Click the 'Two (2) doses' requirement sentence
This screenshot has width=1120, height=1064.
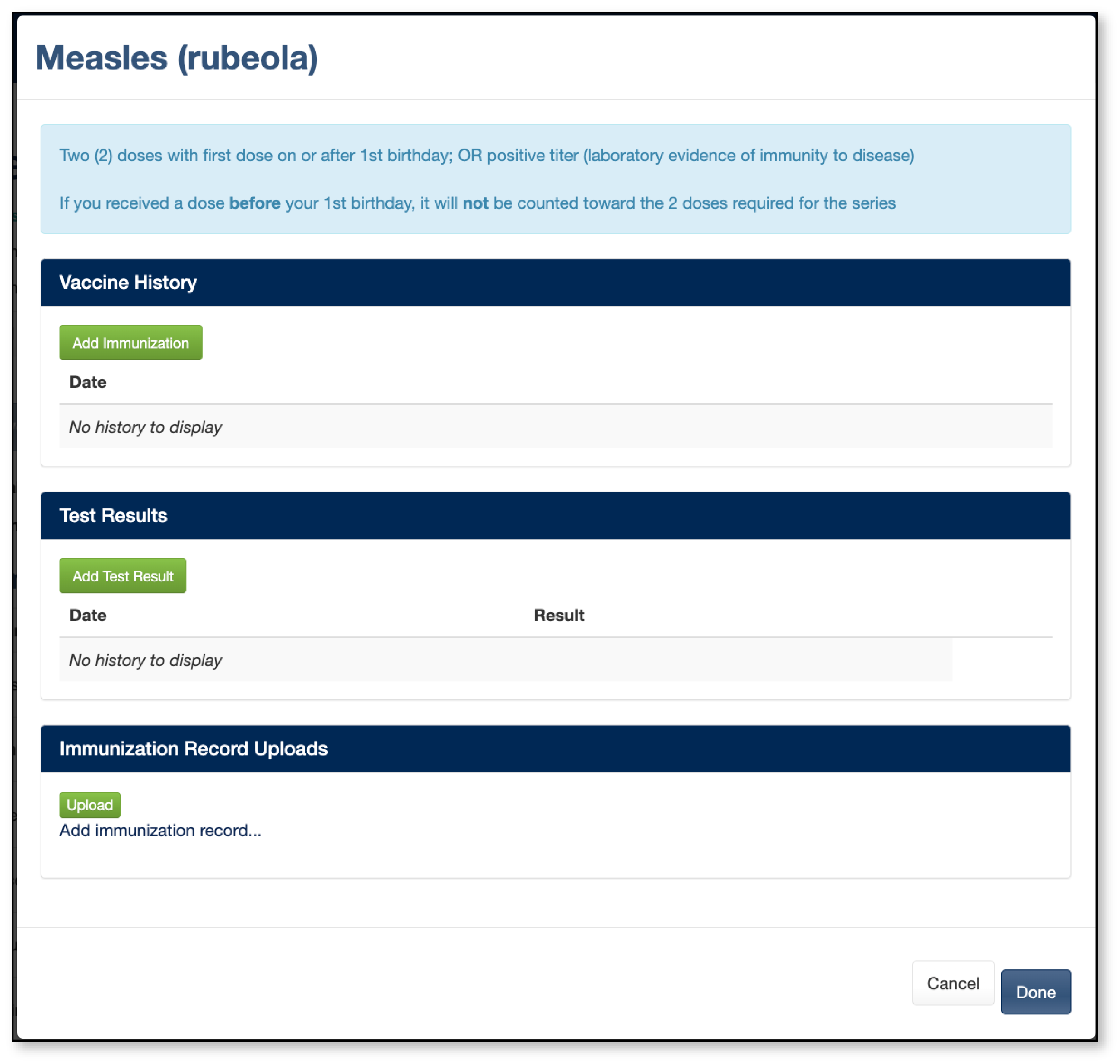[x=486, y=156]
